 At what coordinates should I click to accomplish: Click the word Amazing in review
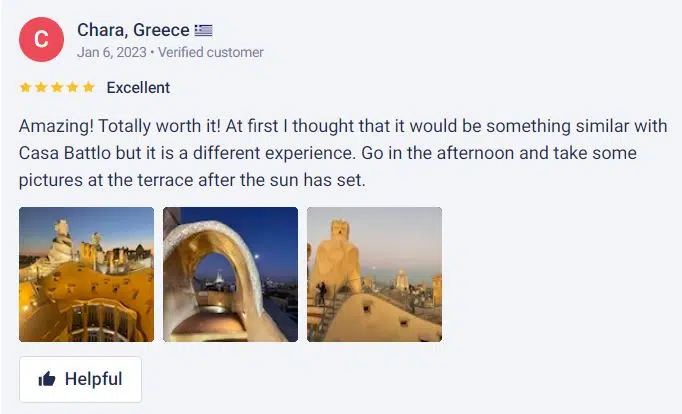tap(56, 126)
